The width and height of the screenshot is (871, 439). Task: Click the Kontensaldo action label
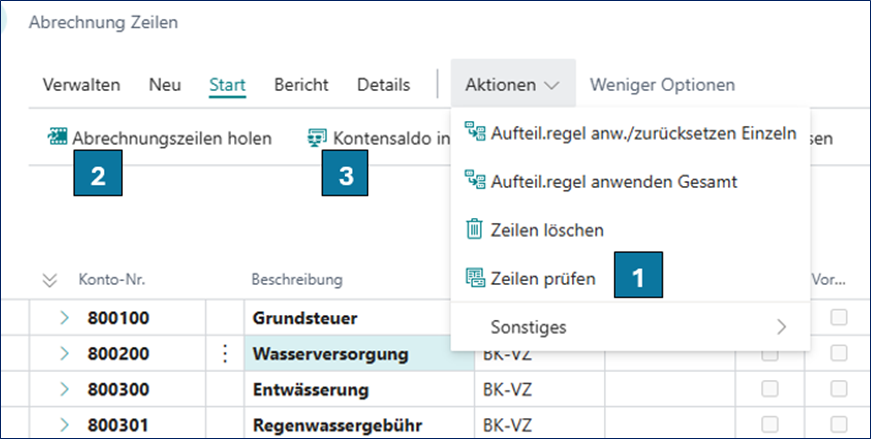391,138
